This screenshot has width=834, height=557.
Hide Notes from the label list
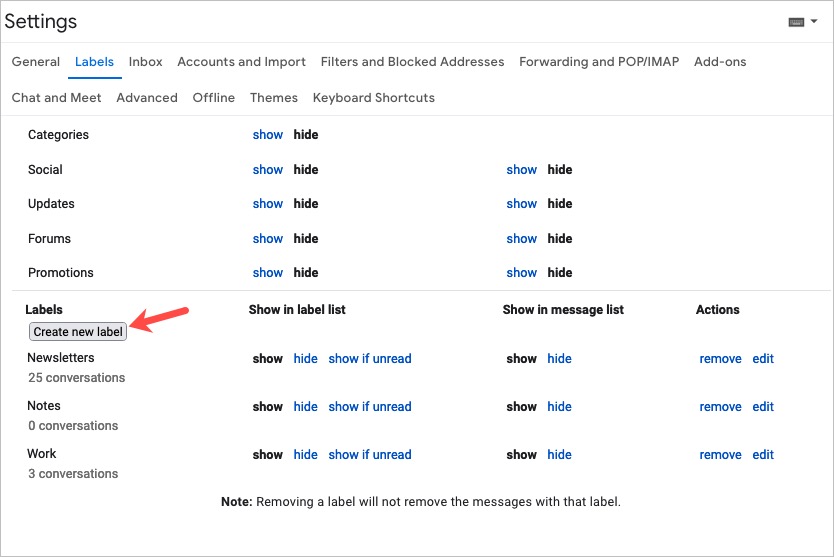[305, 407]
